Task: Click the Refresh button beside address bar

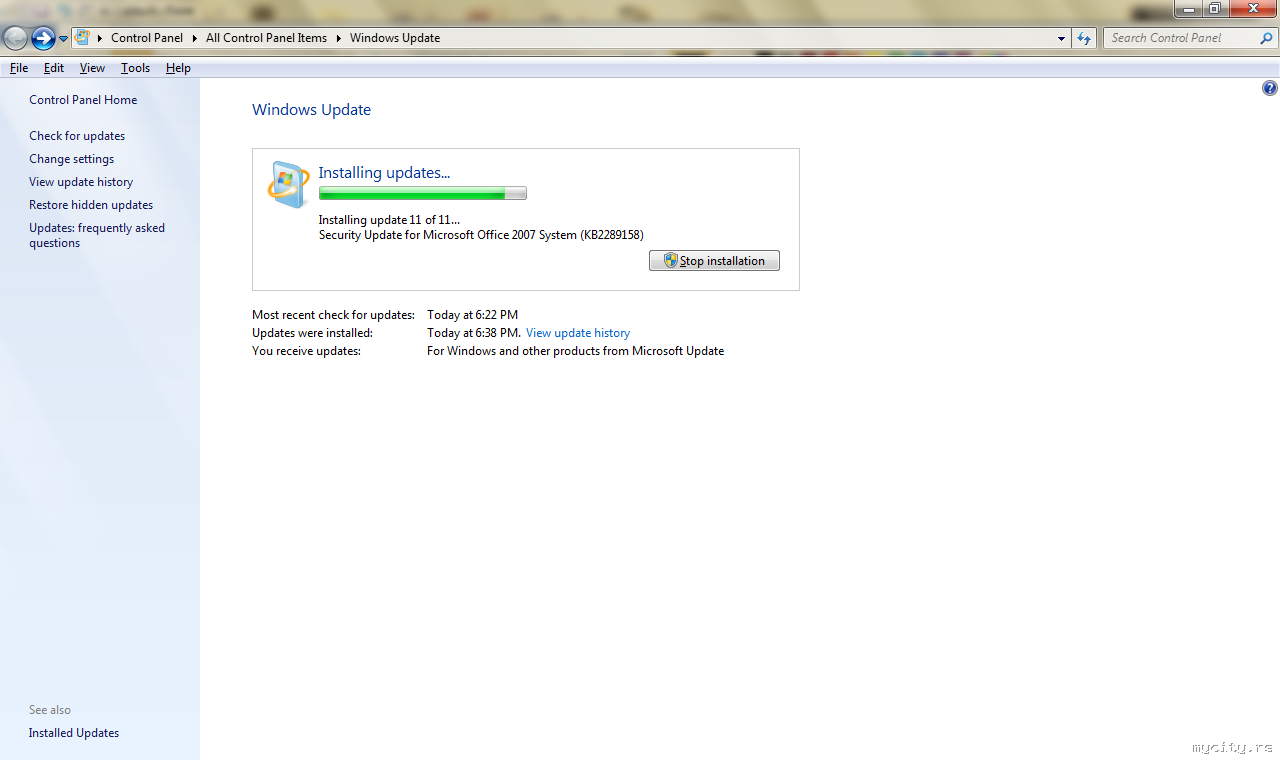Action: [x=1084, y=38]
